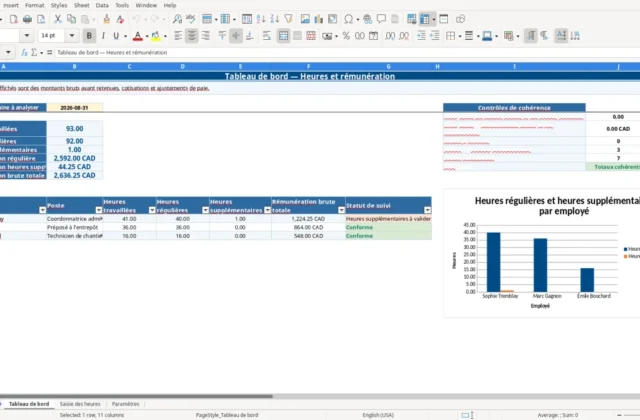Open Find and Replace magnifier icon
This screenshot has width=640, height=420.
(x=177, y=19)
